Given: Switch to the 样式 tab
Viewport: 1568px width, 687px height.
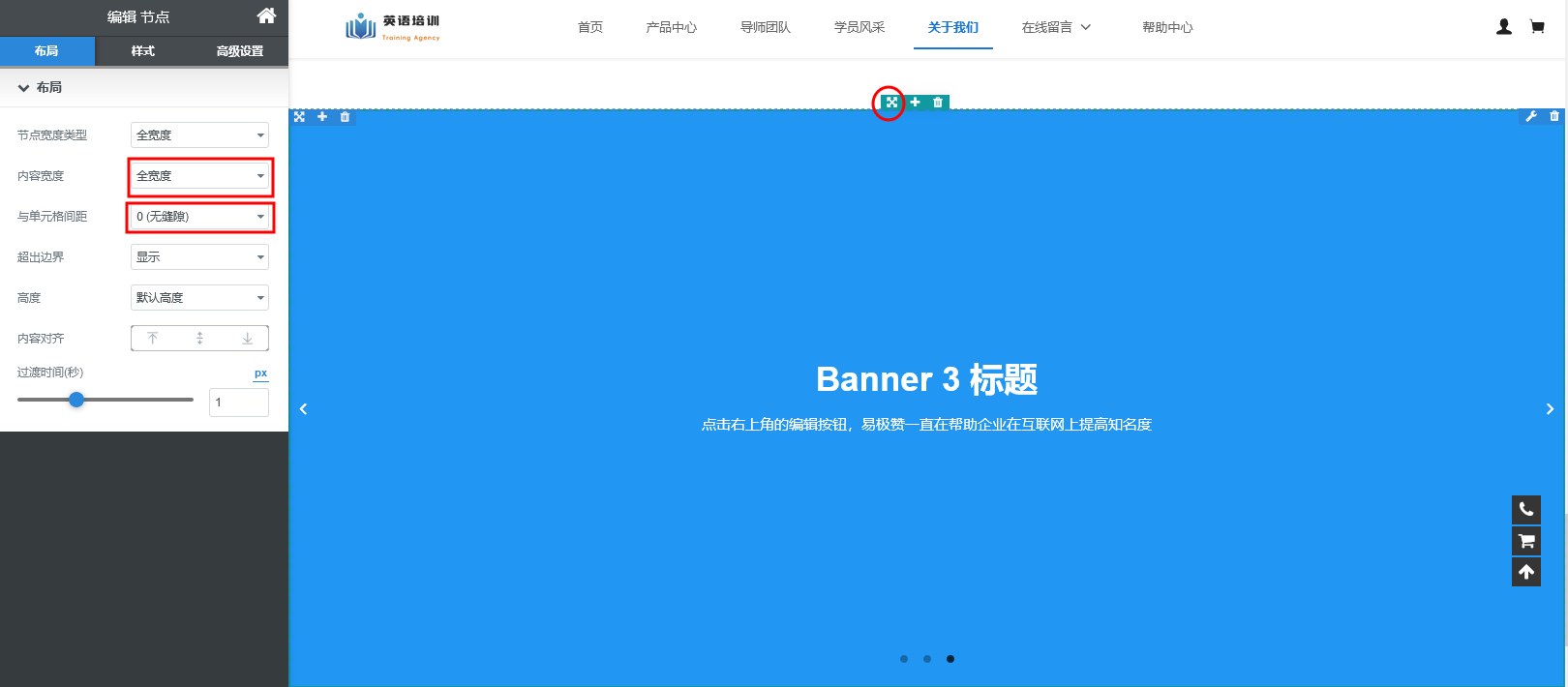Looking at the screenshot, I should (x=143, y=51).
